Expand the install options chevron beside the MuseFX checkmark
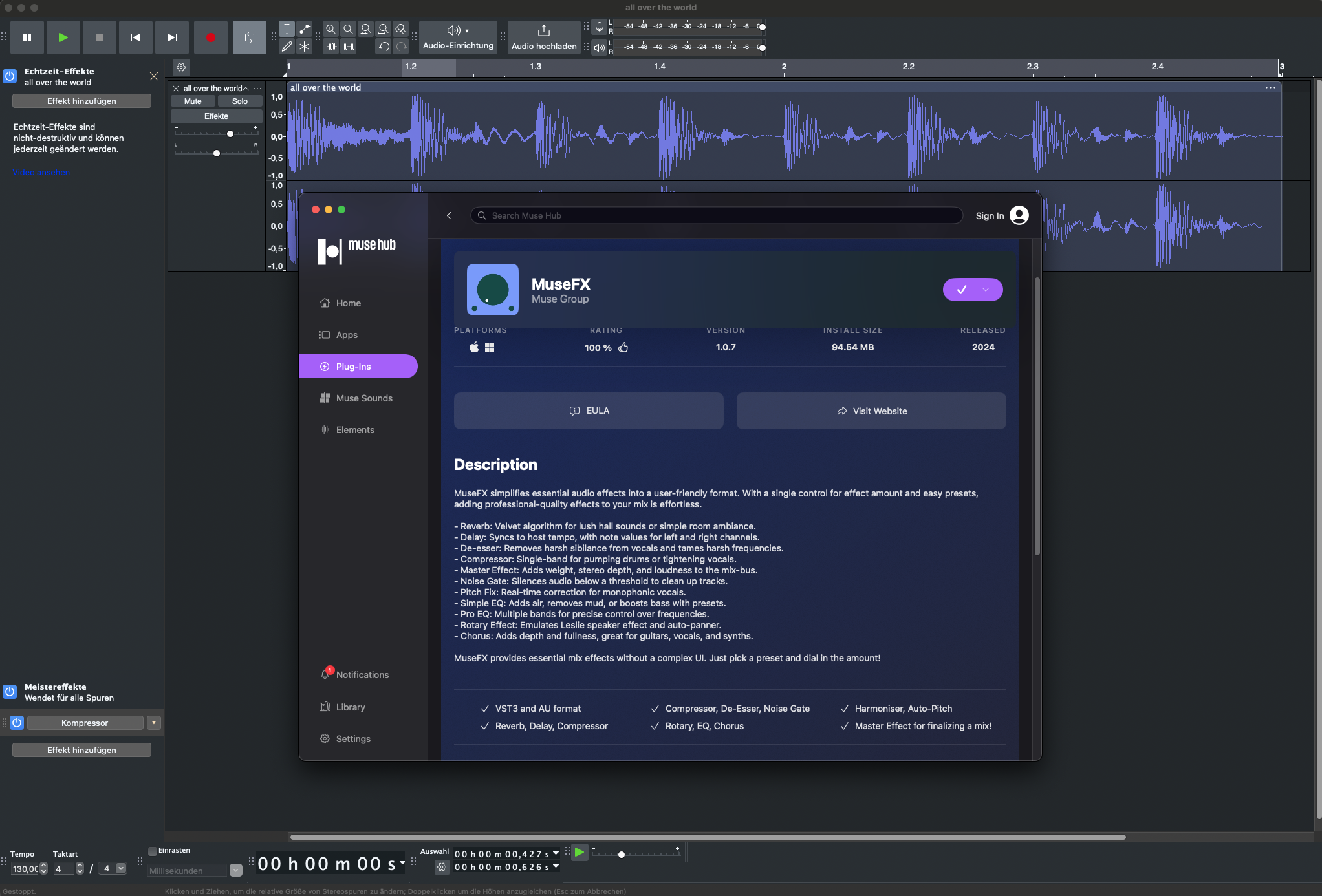 [986, 290]
